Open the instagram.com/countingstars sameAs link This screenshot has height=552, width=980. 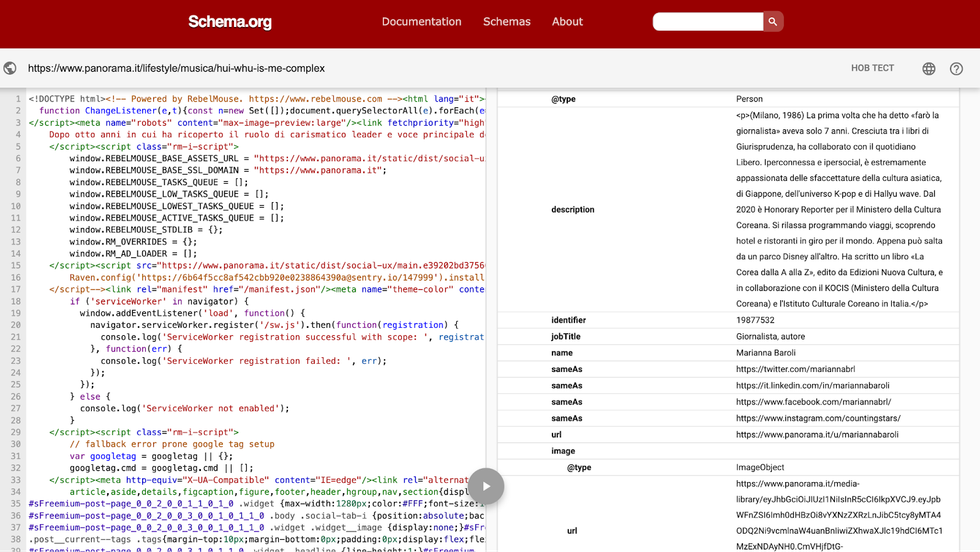click(x=818, y=418)
